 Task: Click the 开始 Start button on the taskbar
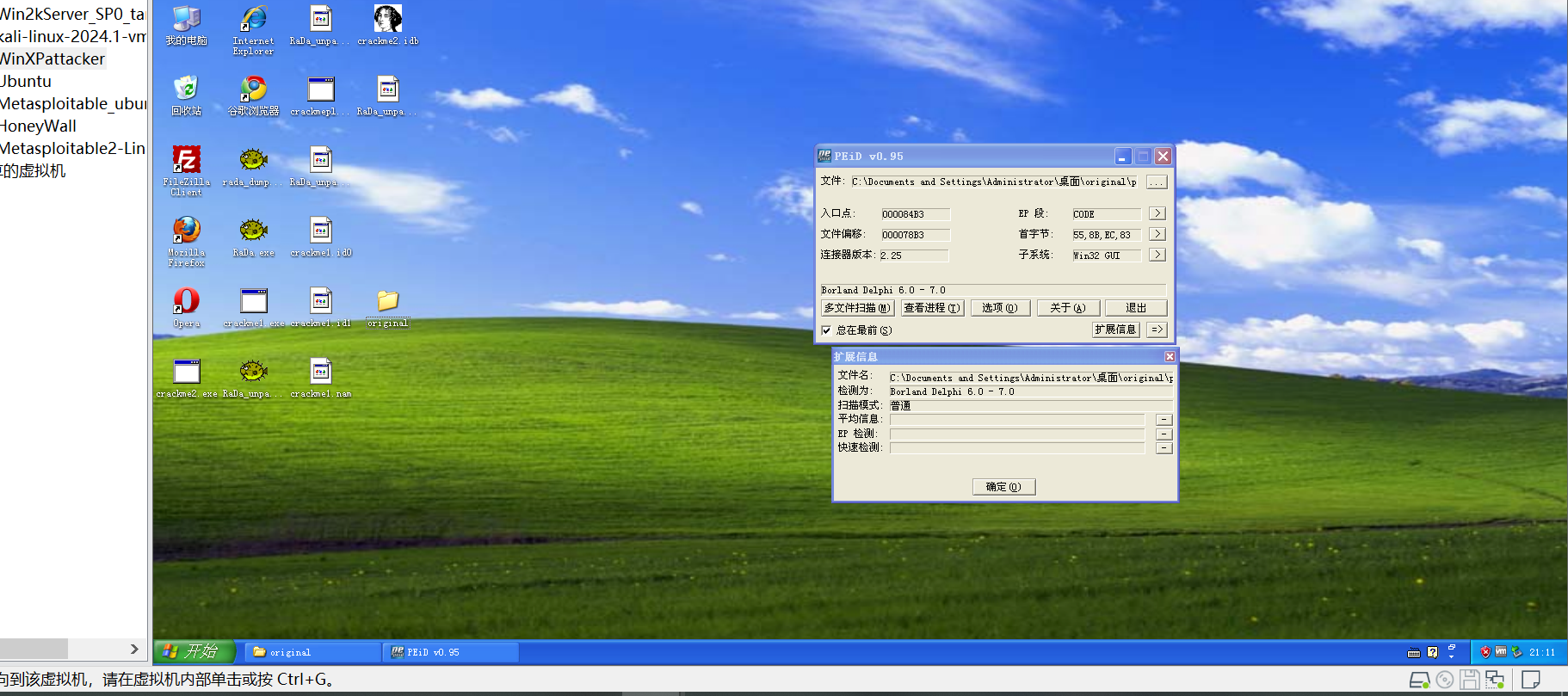click(194, 651)
